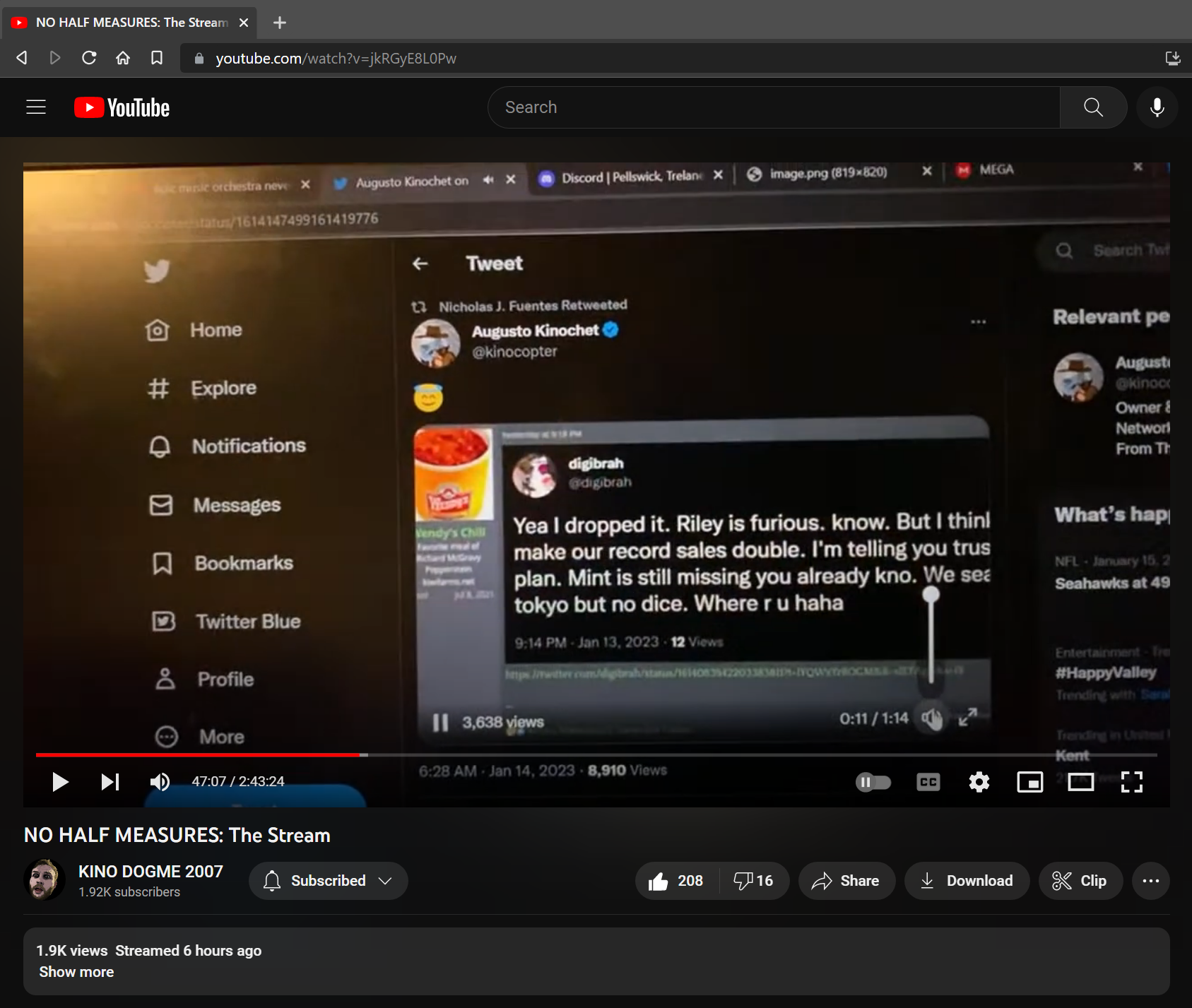Start voice search with microphone icon

pyautogui.click(x=1157, y=107)
